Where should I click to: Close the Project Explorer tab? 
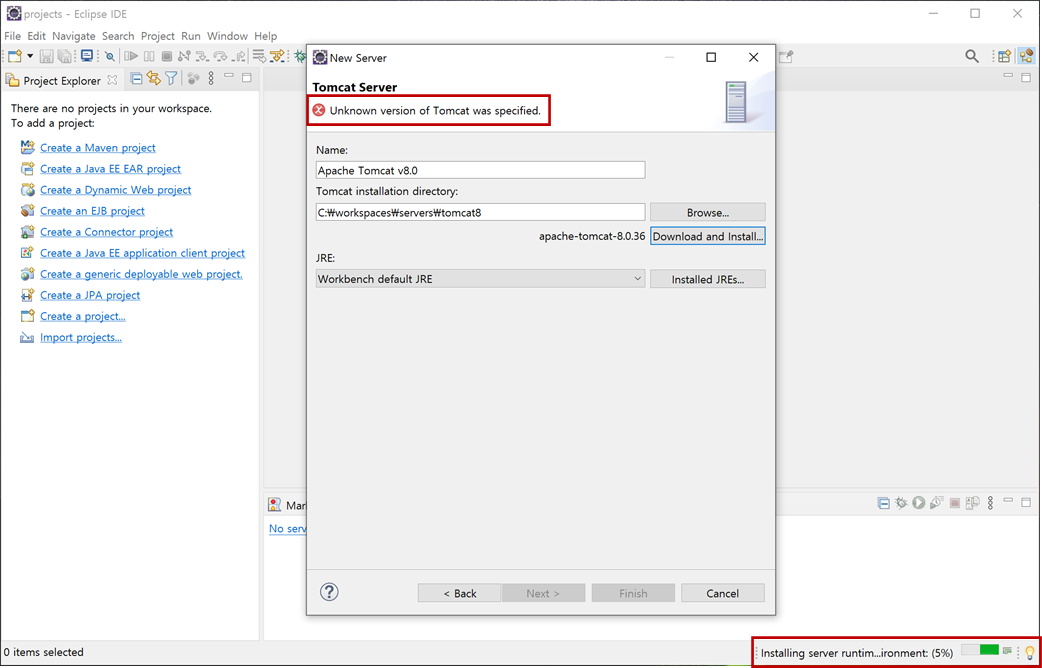[112, 80]
